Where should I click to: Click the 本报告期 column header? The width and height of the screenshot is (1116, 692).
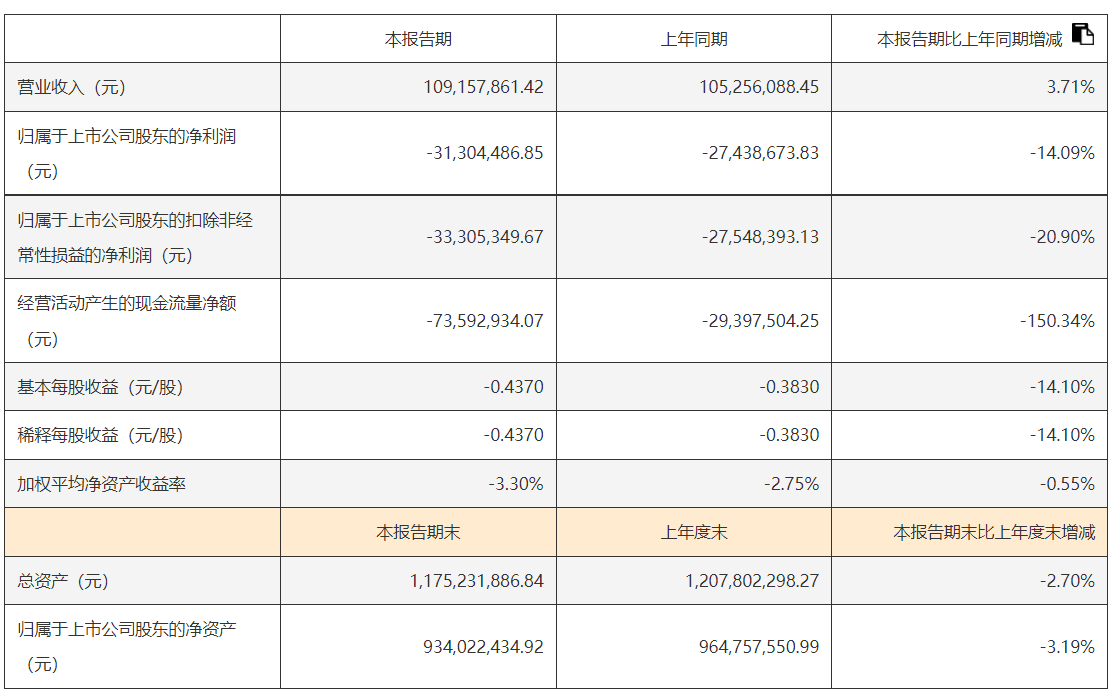click(x=418, y=40)
